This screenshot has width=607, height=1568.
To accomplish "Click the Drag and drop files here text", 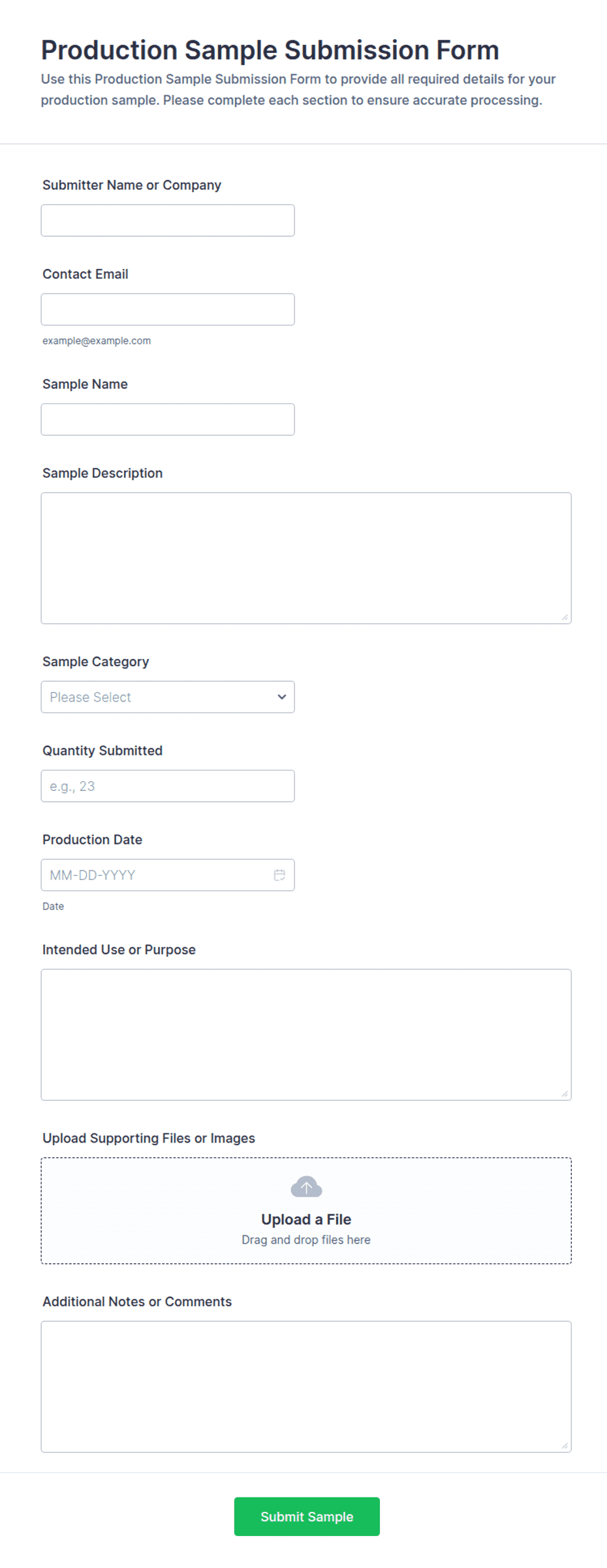I will (x=306, y=1240).
